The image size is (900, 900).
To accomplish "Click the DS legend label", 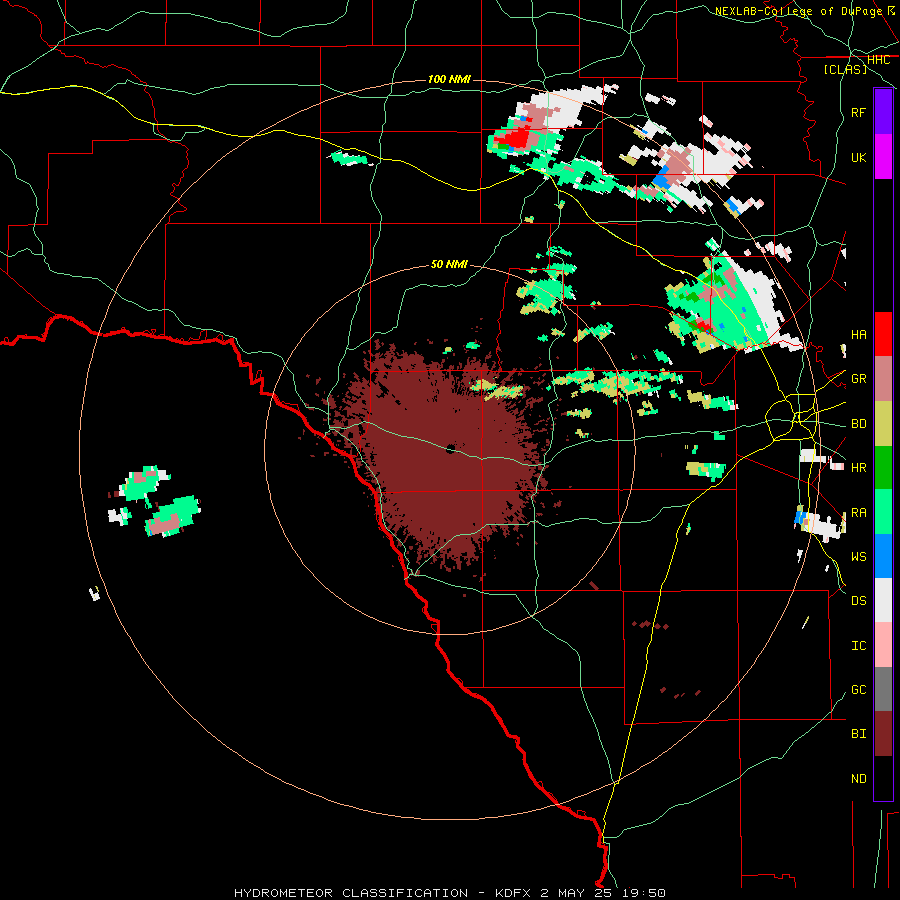I will [x=859, y=600].
